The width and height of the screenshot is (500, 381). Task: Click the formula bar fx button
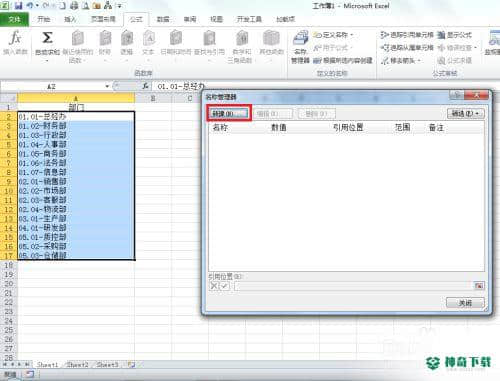[x=145, y=86]
